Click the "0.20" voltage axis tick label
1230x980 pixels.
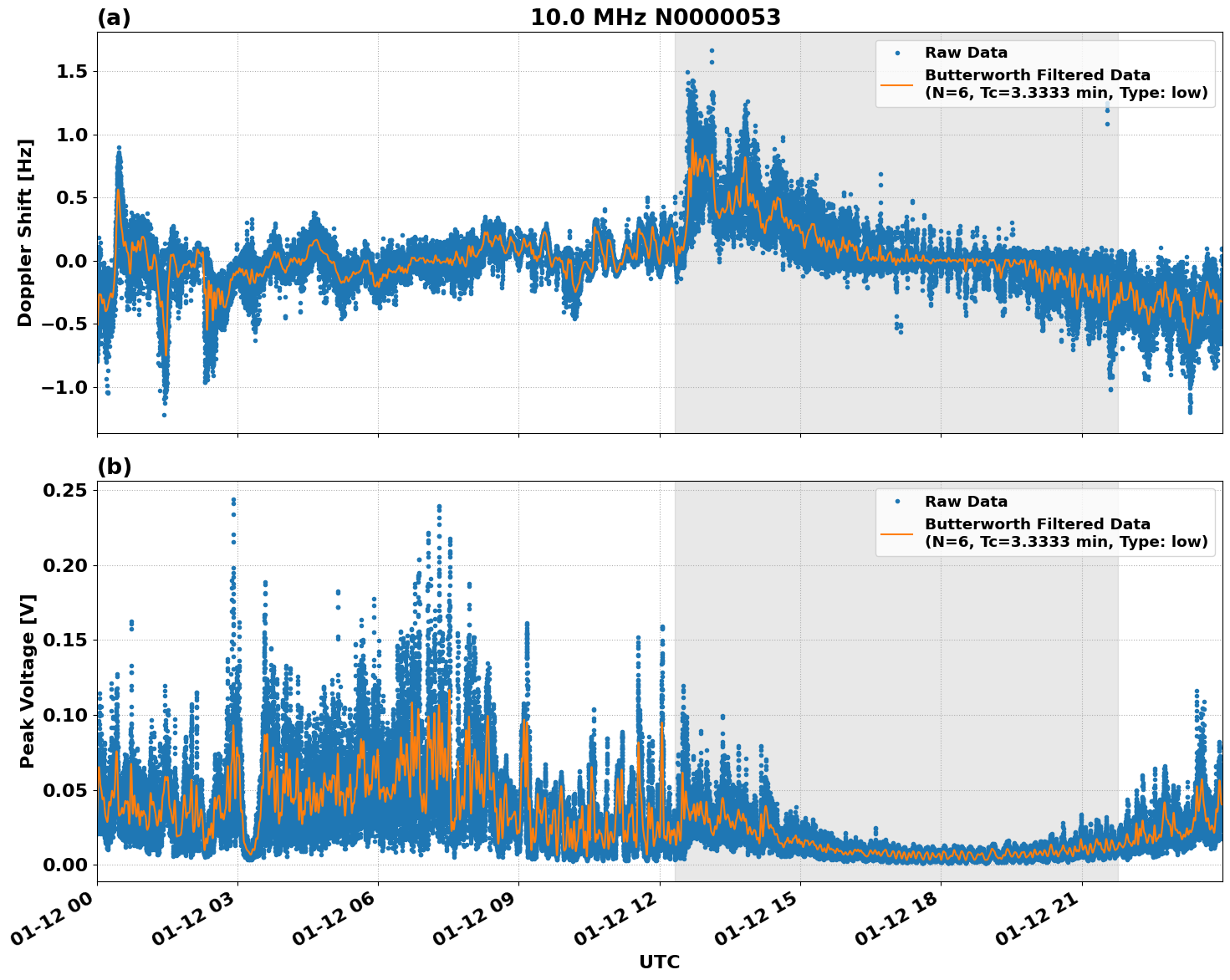point(67,565)
